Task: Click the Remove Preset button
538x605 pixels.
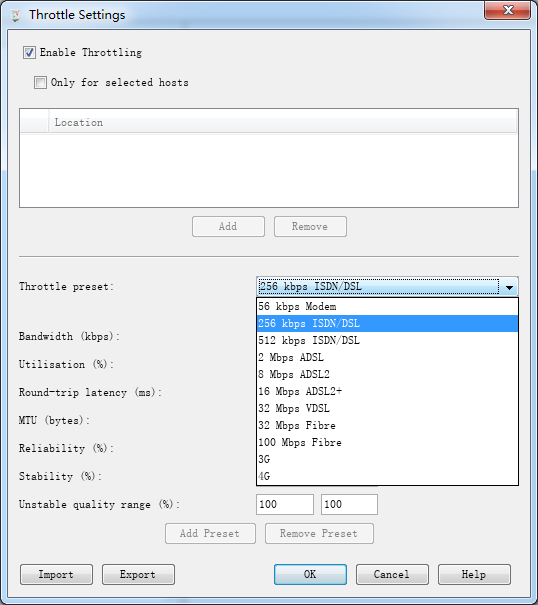Action: coord(319,534)
